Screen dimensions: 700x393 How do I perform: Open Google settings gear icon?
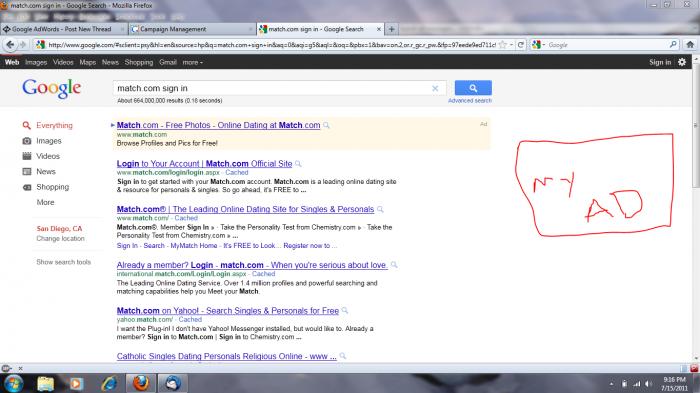[x=682, y=62]
